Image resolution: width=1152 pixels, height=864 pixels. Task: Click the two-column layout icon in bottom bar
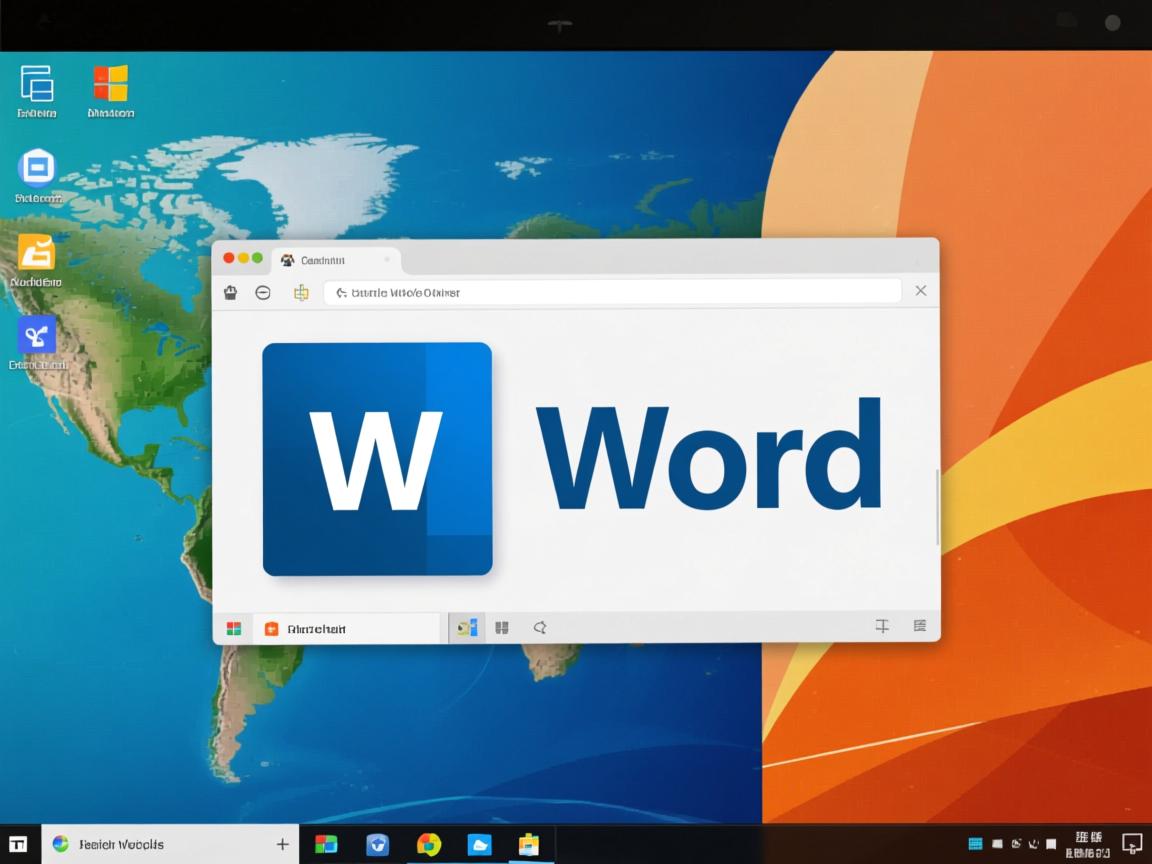(x=502, y=628)
